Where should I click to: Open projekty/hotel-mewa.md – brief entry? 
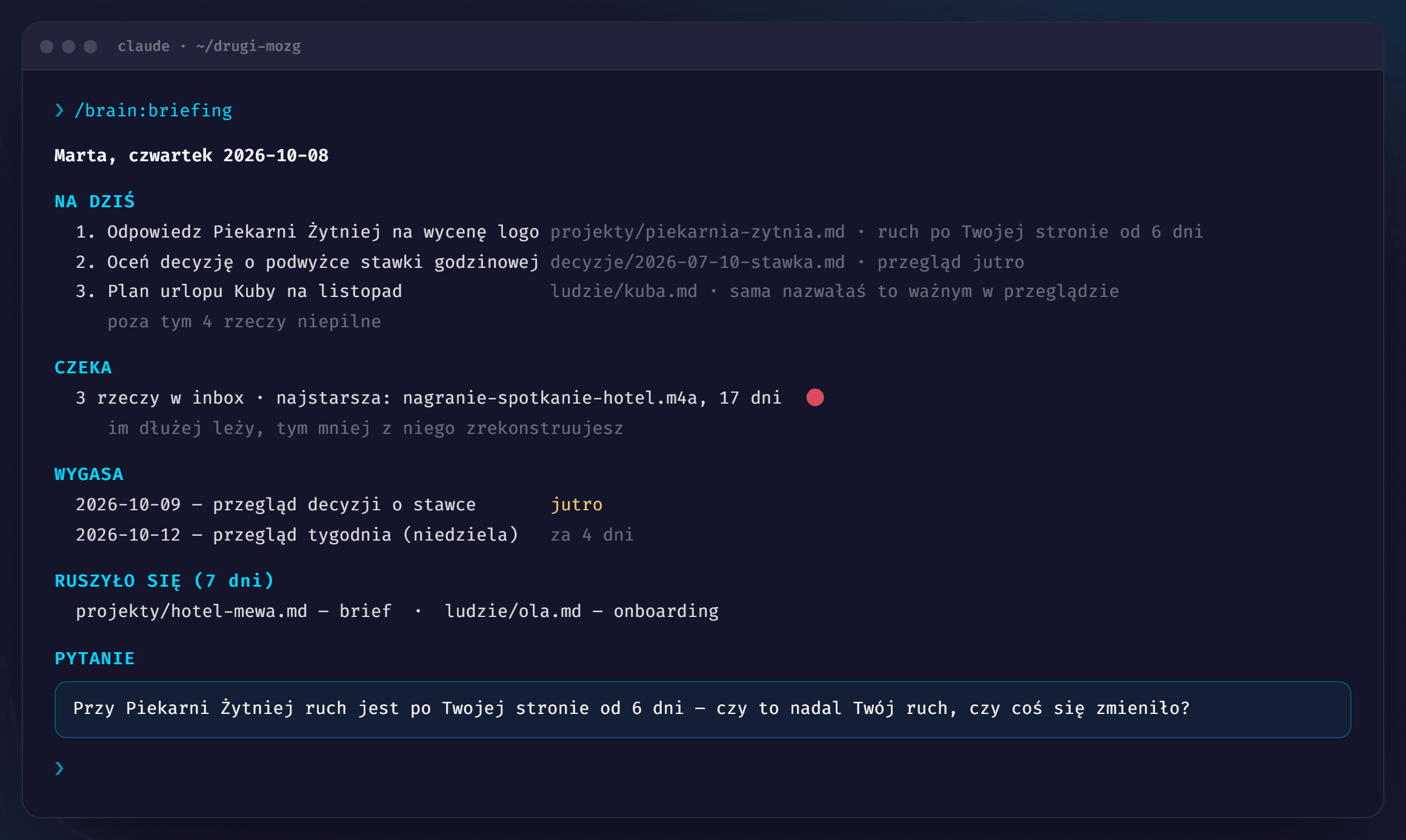233,612
